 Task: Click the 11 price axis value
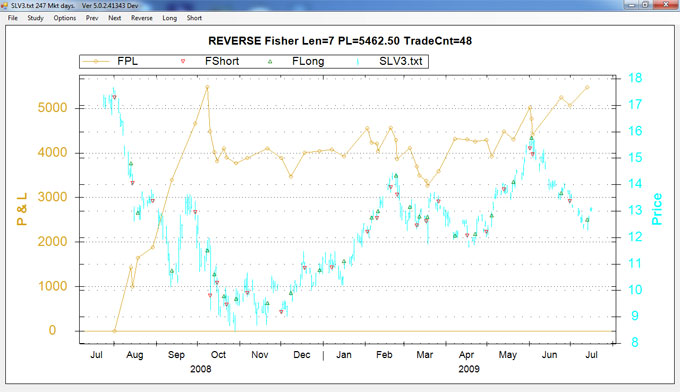[635, 263]
